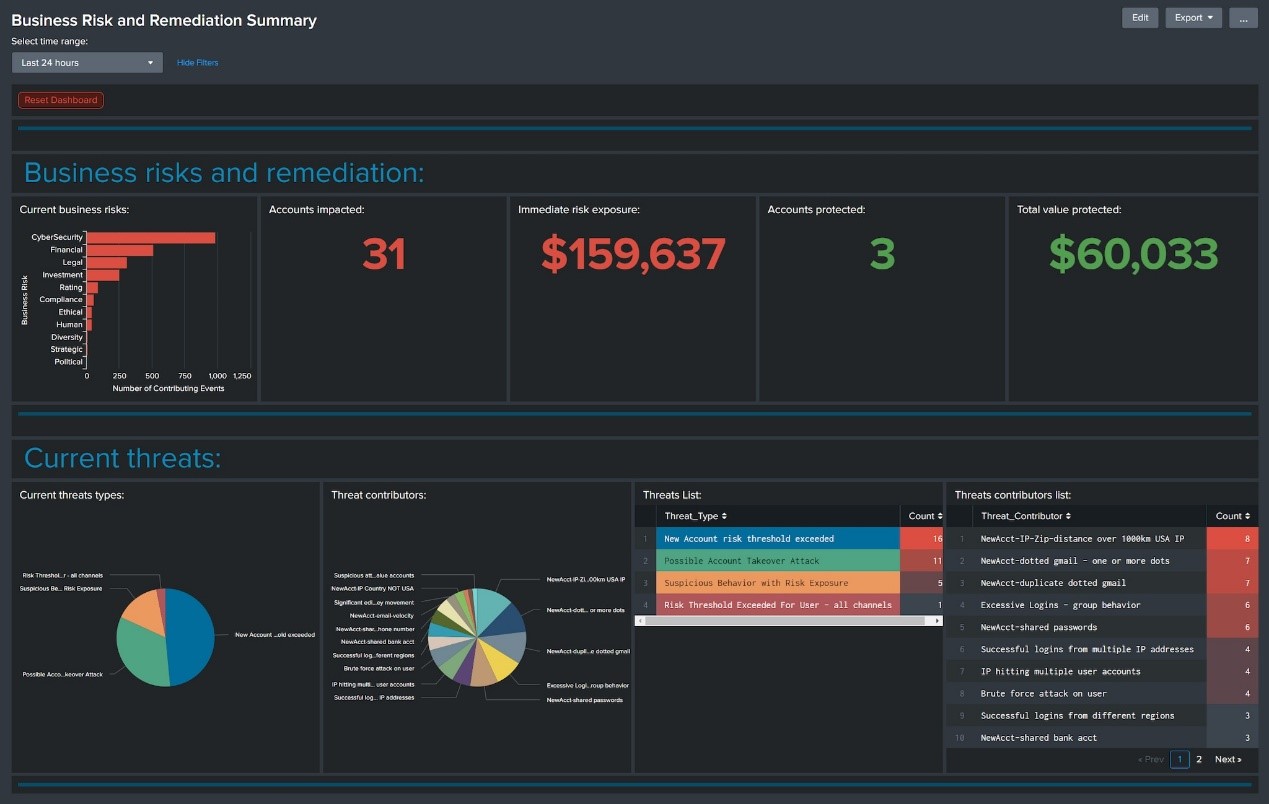Go to page 2 of contributors list
The width and height of the screenshot is (1269, 804).
(1199, 760)
